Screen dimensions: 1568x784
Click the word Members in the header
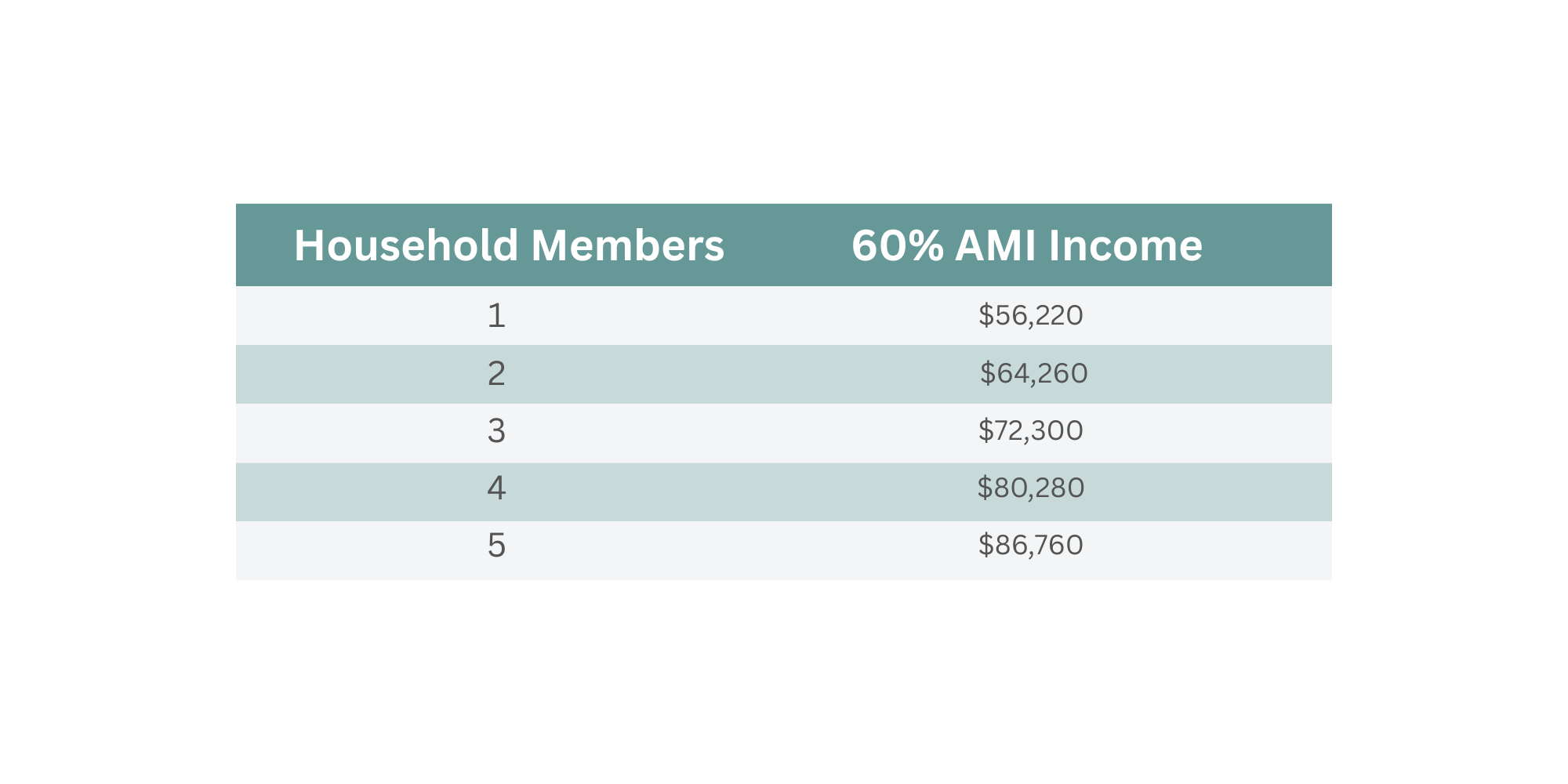(627, 245)
